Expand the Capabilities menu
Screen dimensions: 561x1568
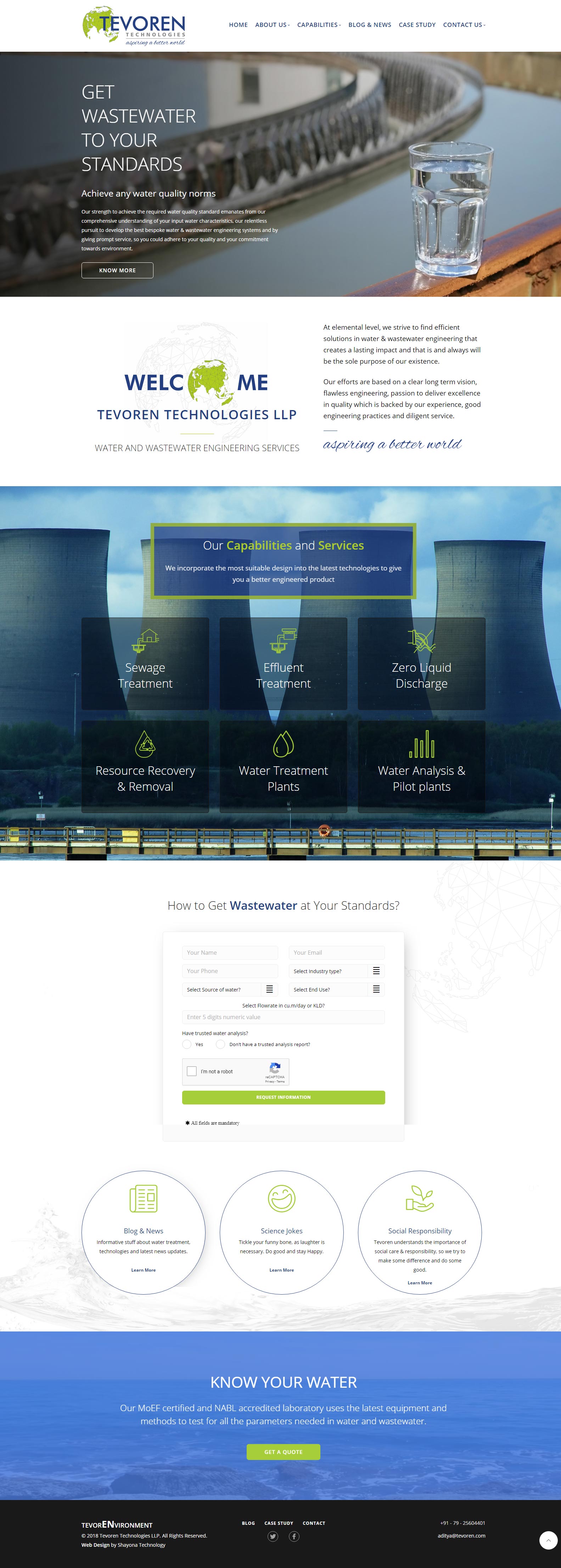pos(319,25)
